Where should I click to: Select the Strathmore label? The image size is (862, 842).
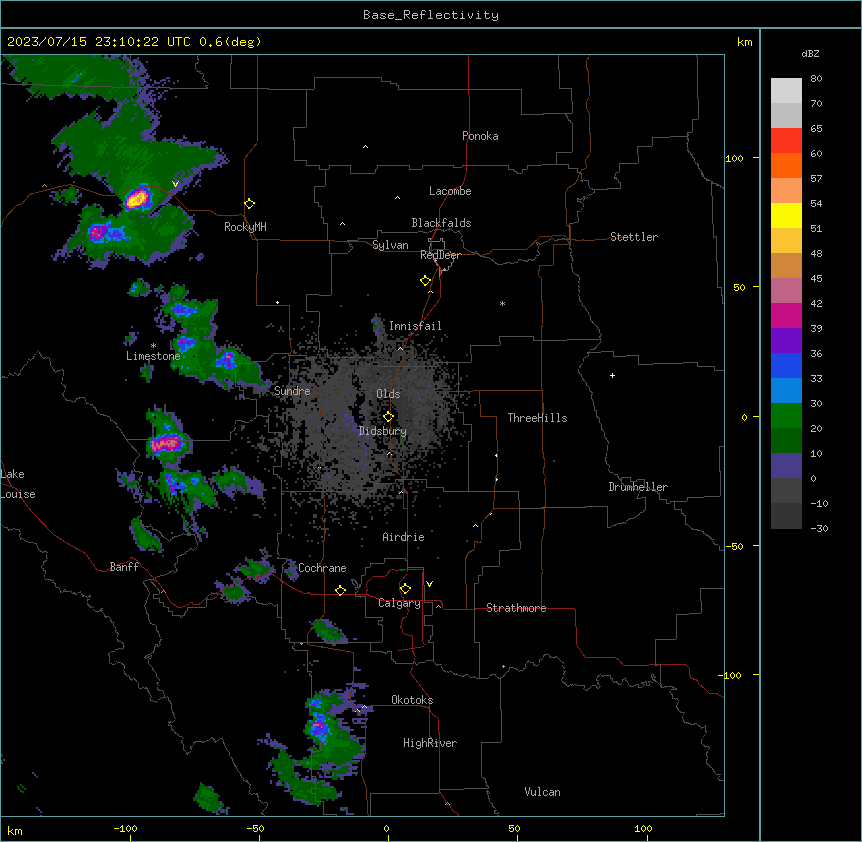click(516, 608)
